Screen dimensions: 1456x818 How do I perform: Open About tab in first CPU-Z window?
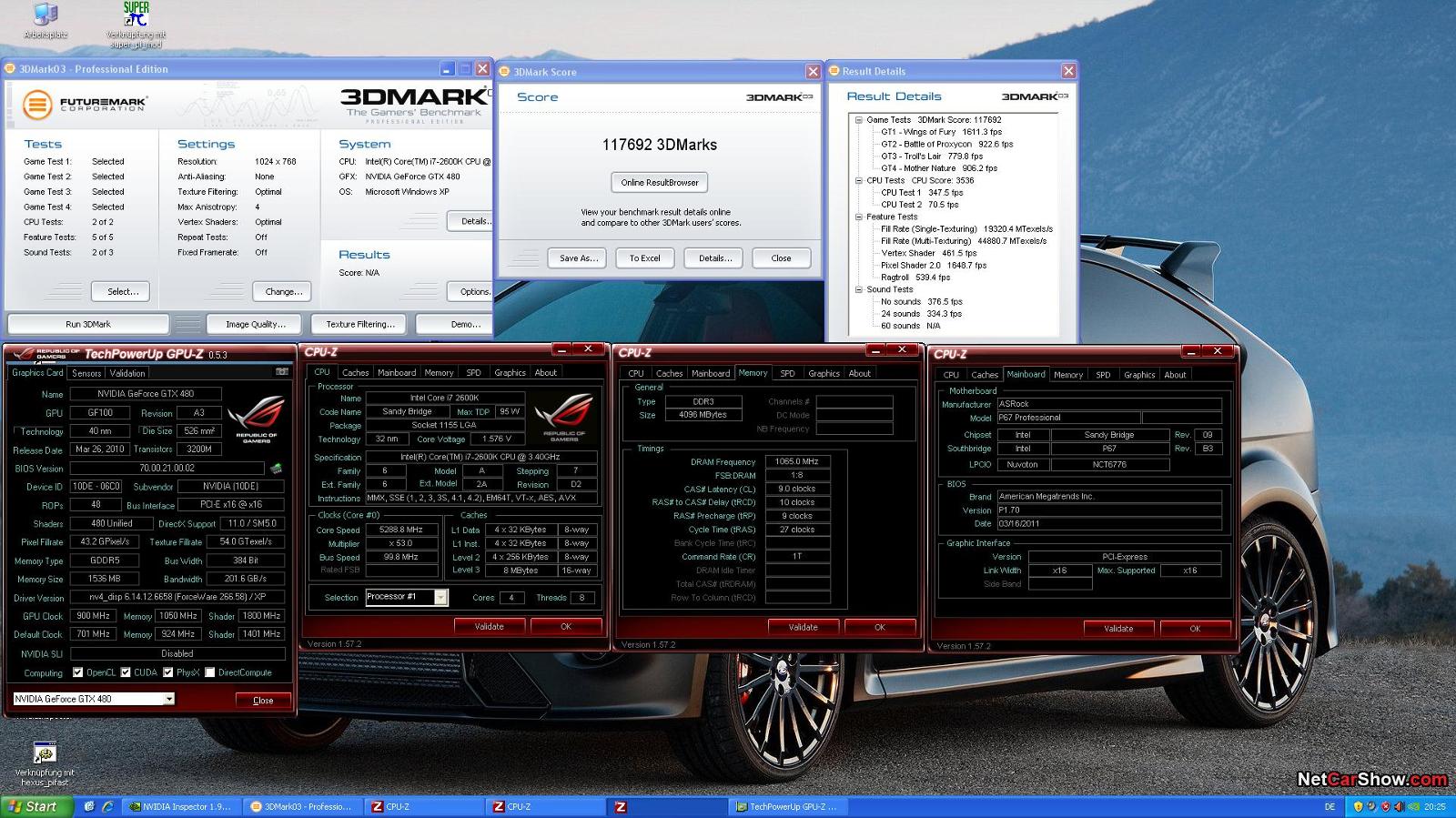pyautogui.click(x=545, y=372)
